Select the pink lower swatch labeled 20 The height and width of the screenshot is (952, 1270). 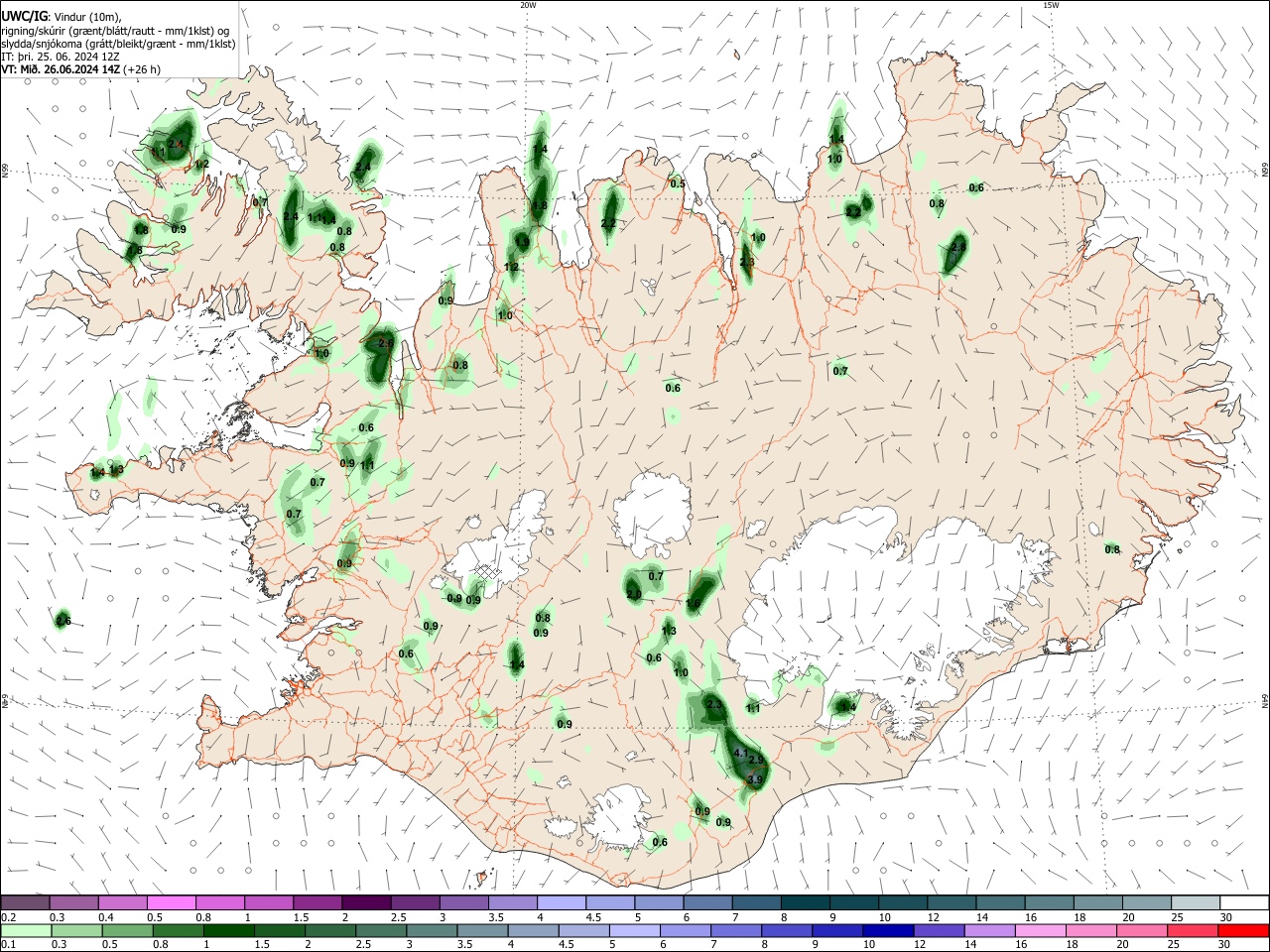1141,930
